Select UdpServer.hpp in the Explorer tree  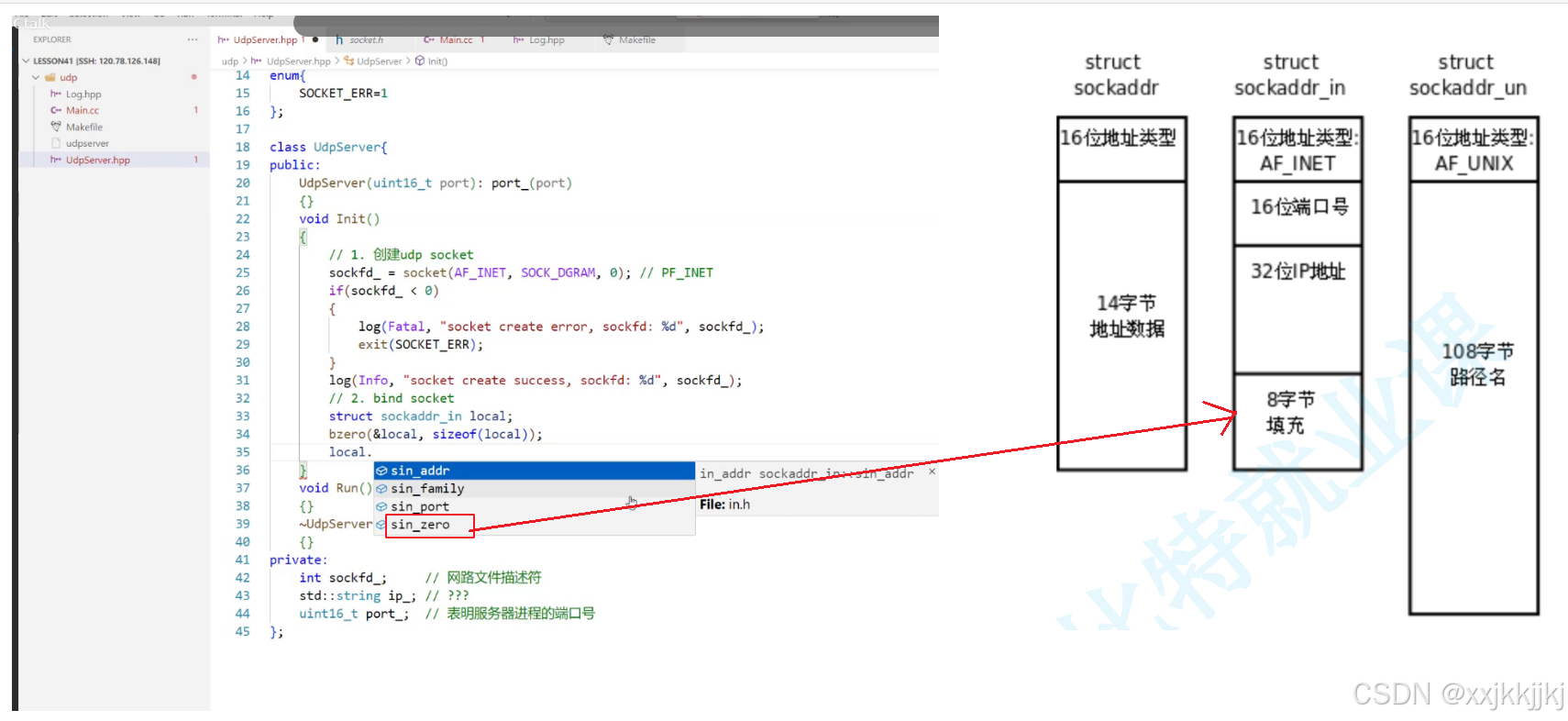click(98, 160)
